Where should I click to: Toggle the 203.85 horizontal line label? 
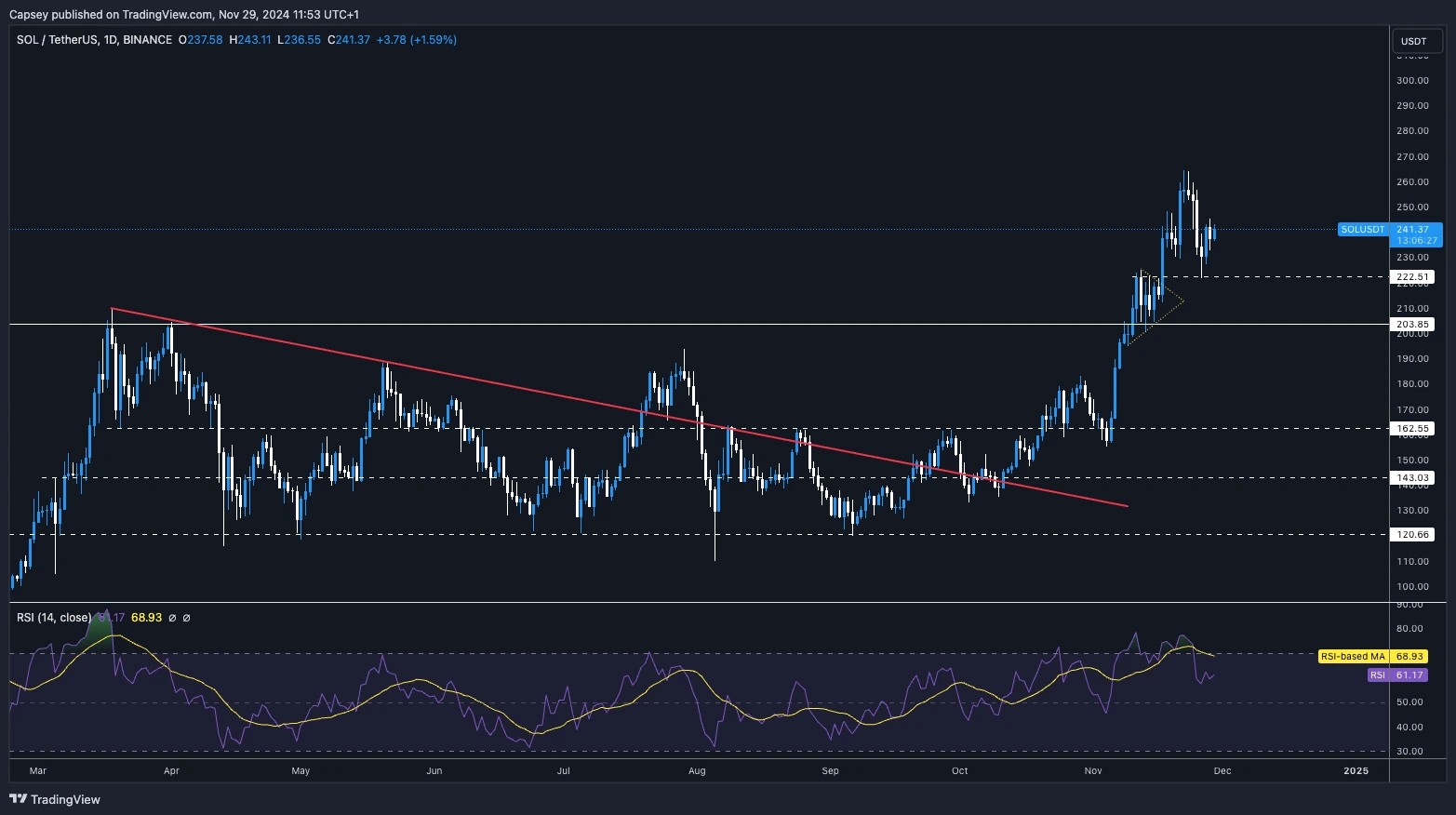click(x=1412, y=324)
